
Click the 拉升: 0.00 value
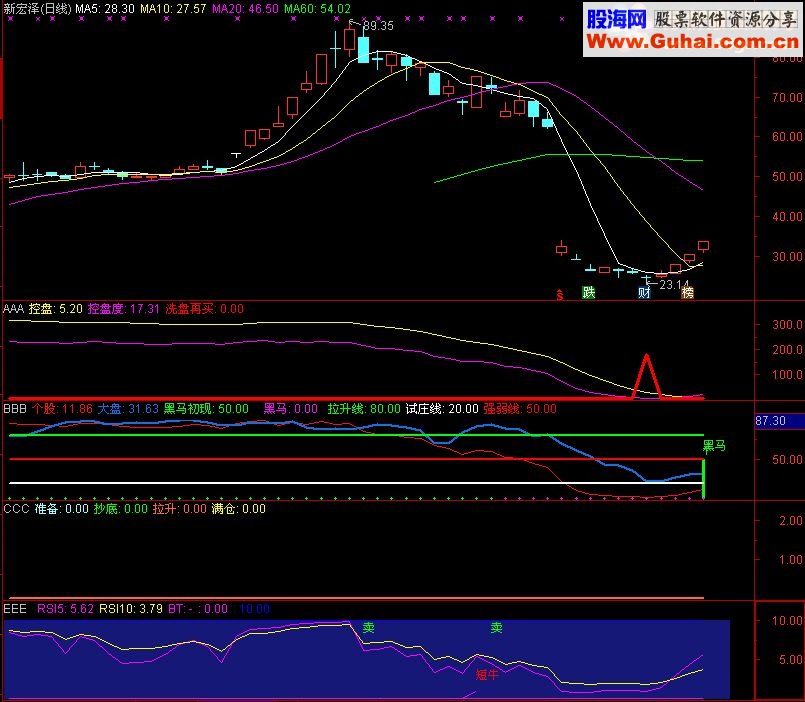click(180, 509)
